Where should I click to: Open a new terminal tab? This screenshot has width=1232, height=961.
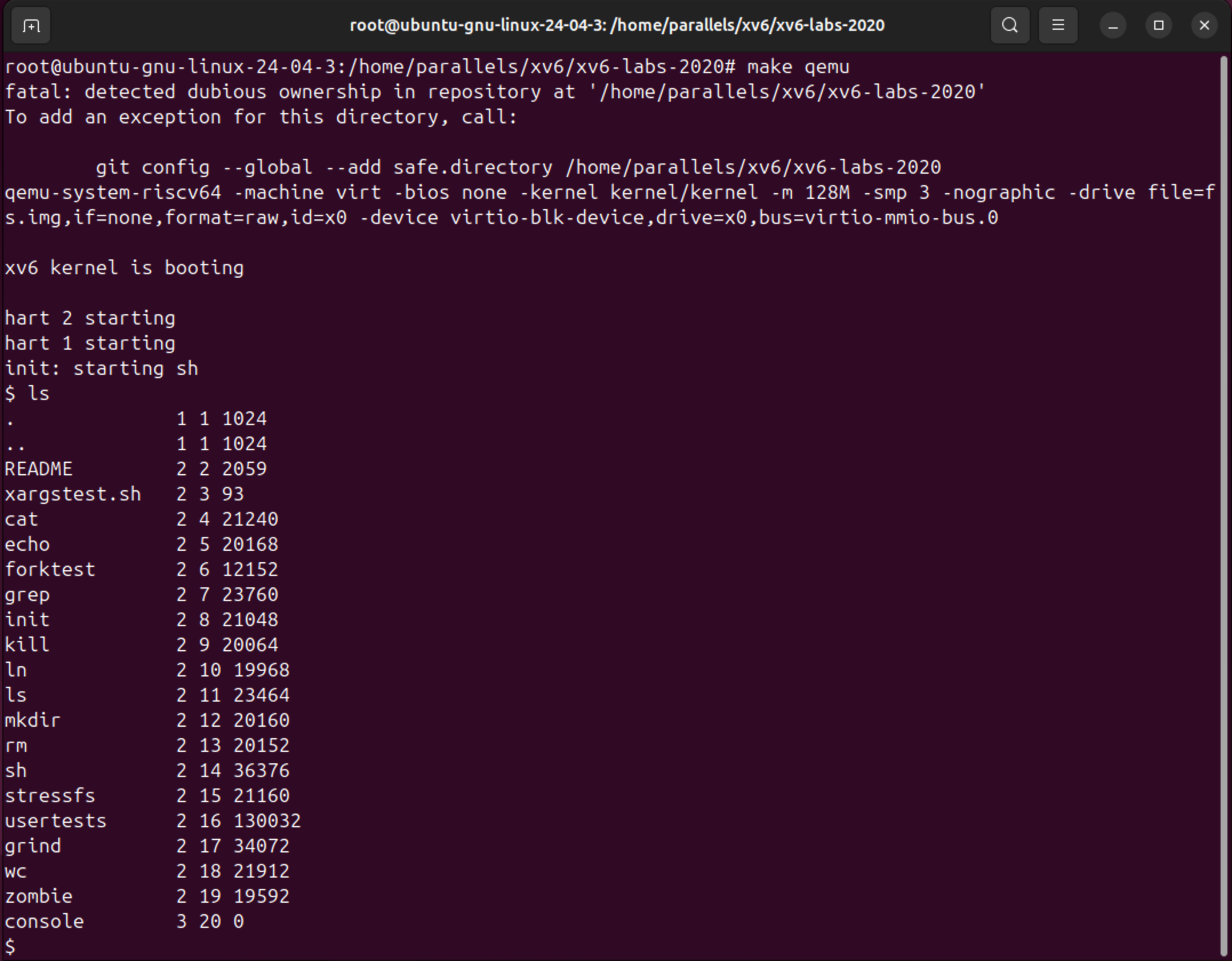(31, 26)
